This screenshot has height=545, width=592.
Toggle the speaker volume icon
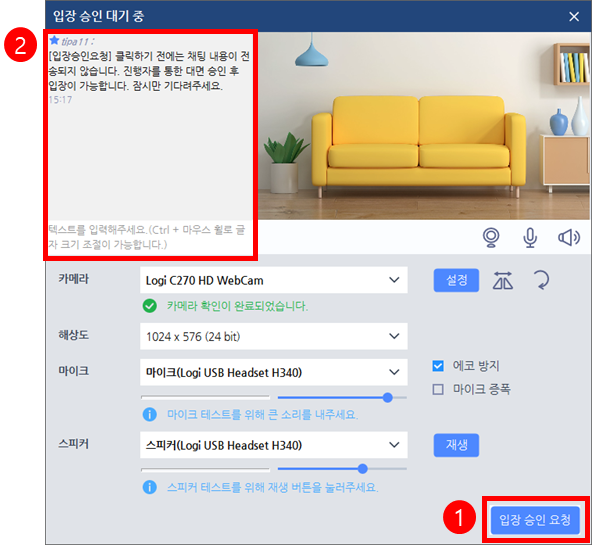point(569,237)
